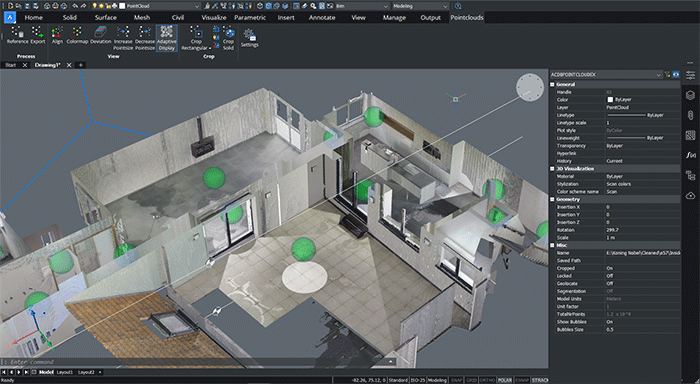Collapse the General properties section
This screenshot has height=384, width=700.
[x=553, y=84]
